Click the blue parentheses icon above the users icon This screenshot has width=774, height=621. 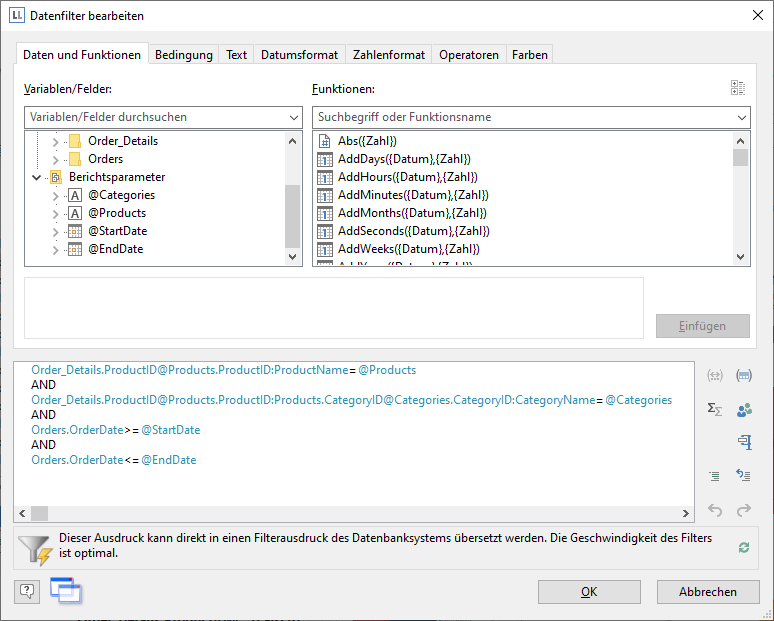(x=743, y=376)
